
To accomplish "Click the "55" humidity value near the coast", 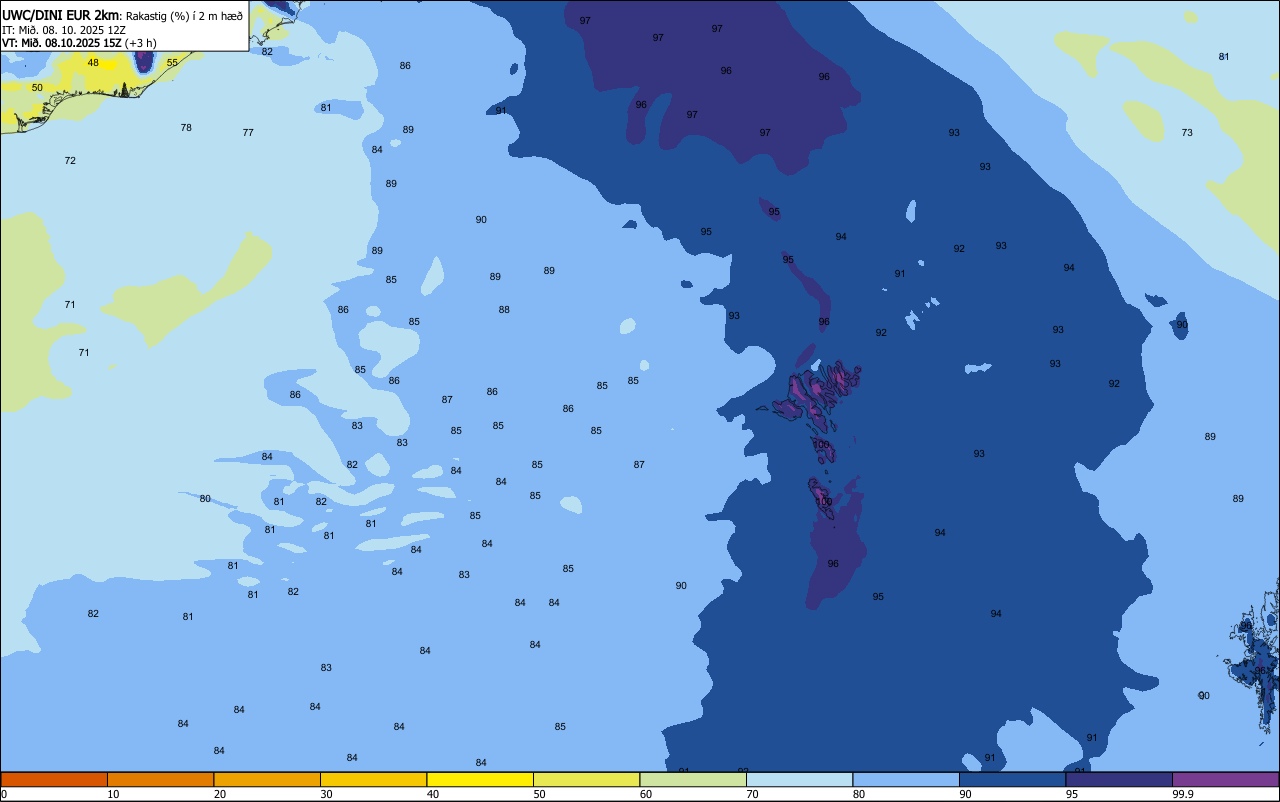I will [172, 63].
